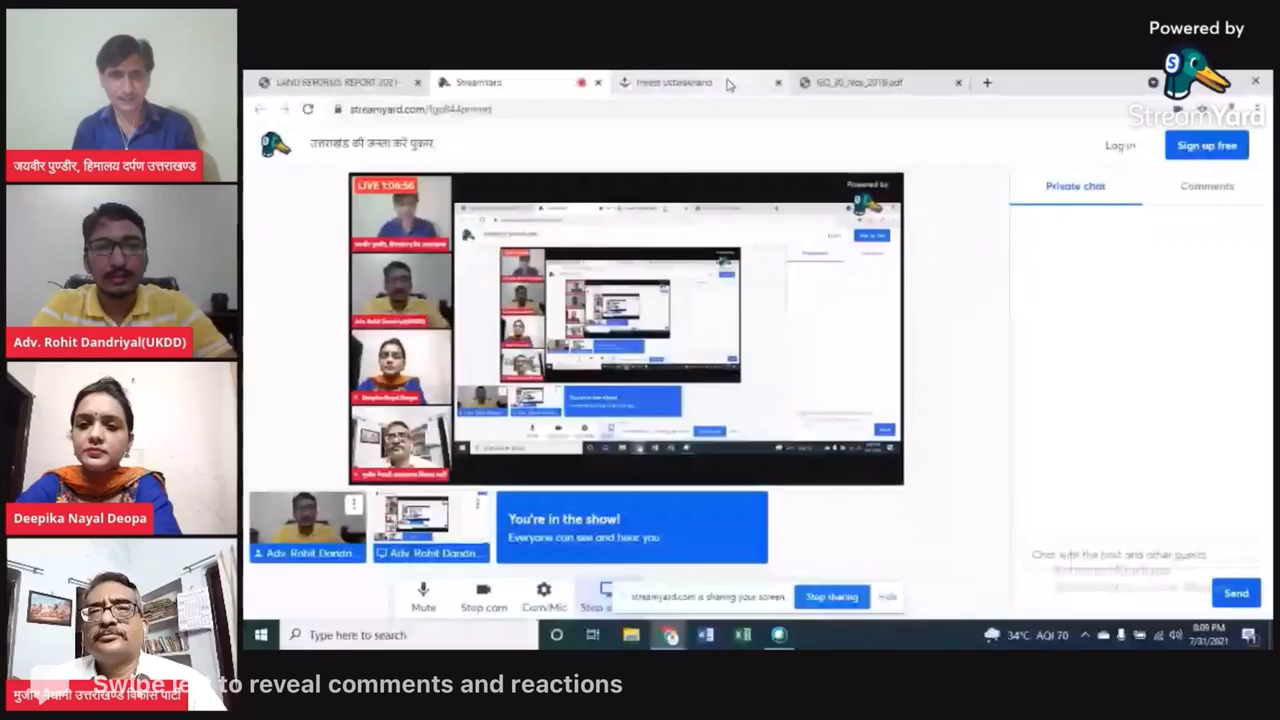The image size is (1280, 720).
Task: Open Excel from the taskbar
Action: pyautogui.click(x=742, y=635)
